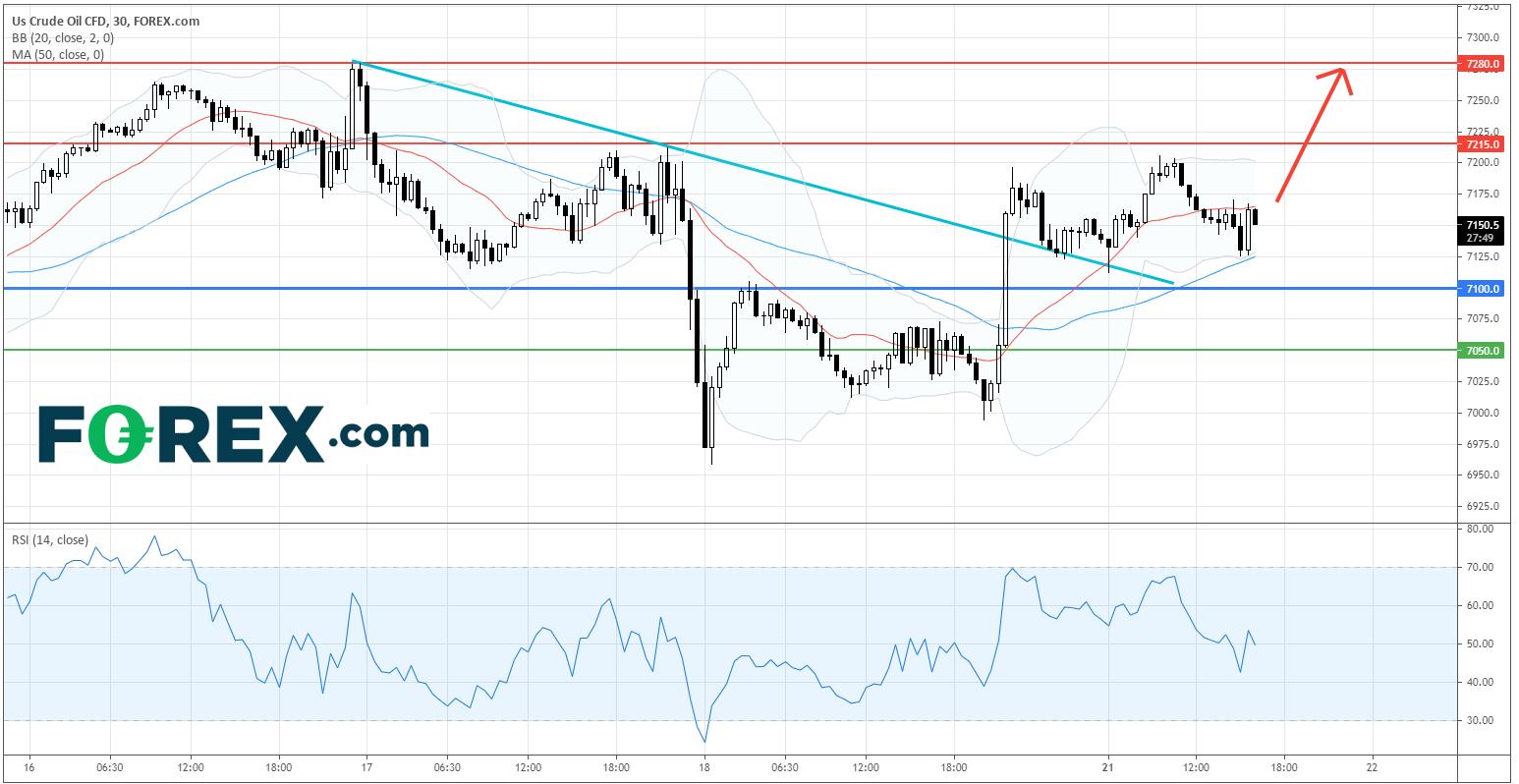Click the 80.00 RSI axis label
Image resolution: width=1519 pixels, height=784 pixels.
click(1479, 529)
